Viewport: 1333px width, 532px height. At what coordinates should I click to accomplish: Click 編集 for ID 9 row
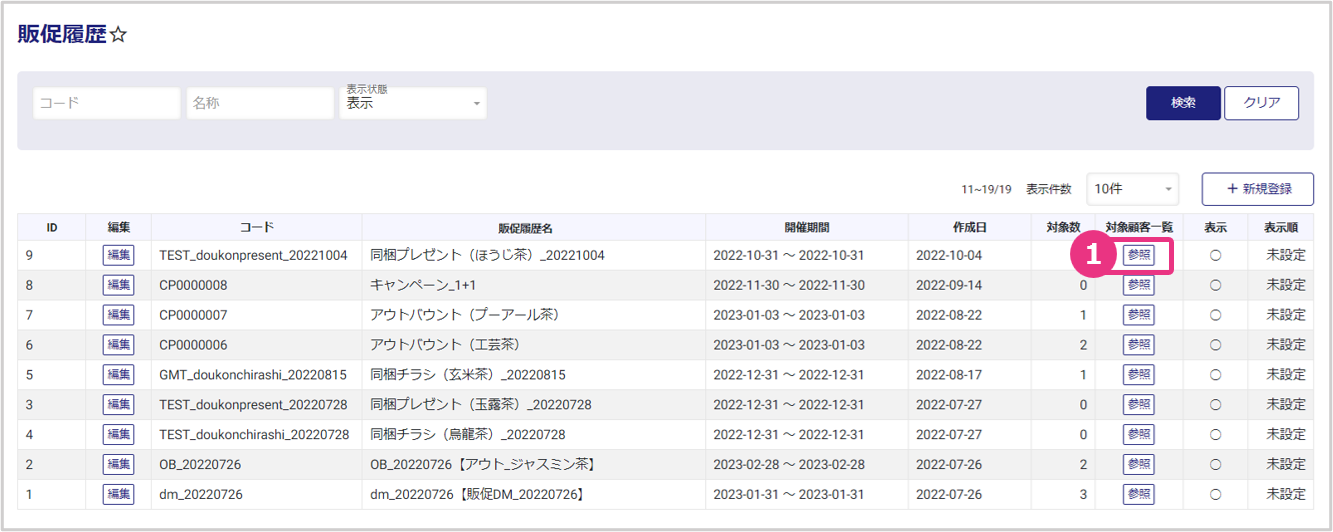pos(118,255)
